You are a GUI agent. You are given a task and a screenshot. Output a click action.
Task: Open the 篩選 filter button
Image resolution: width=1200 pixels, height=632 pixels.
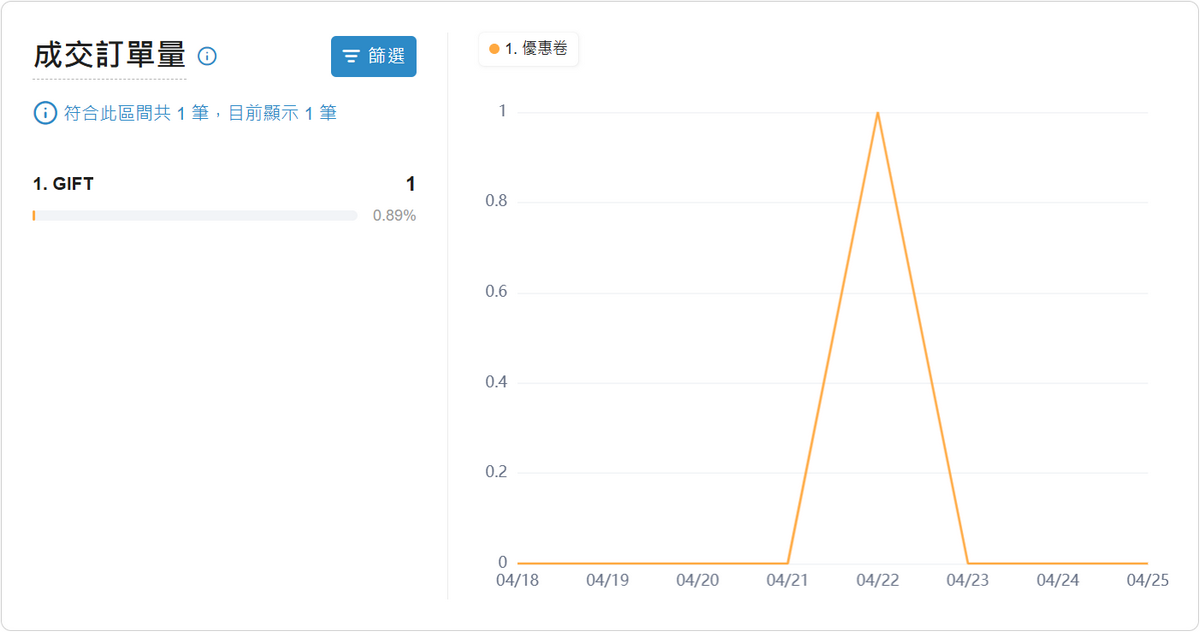pos(374,56)
